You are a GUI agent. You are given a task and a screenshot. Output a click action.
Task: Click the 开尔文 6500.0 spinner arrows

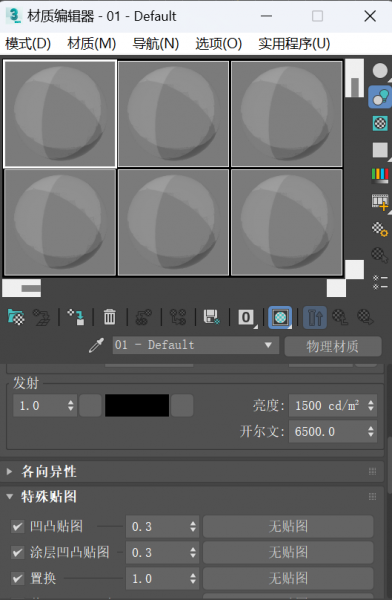[x=371, y=432]
